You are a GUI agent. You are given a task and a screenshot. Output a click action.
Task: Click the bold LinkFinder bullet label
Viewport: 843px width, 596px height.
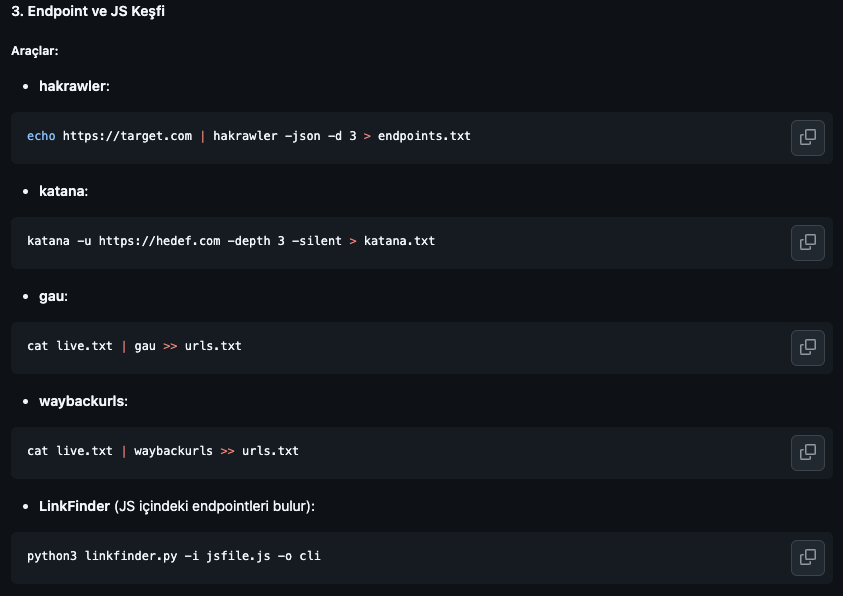74,506
